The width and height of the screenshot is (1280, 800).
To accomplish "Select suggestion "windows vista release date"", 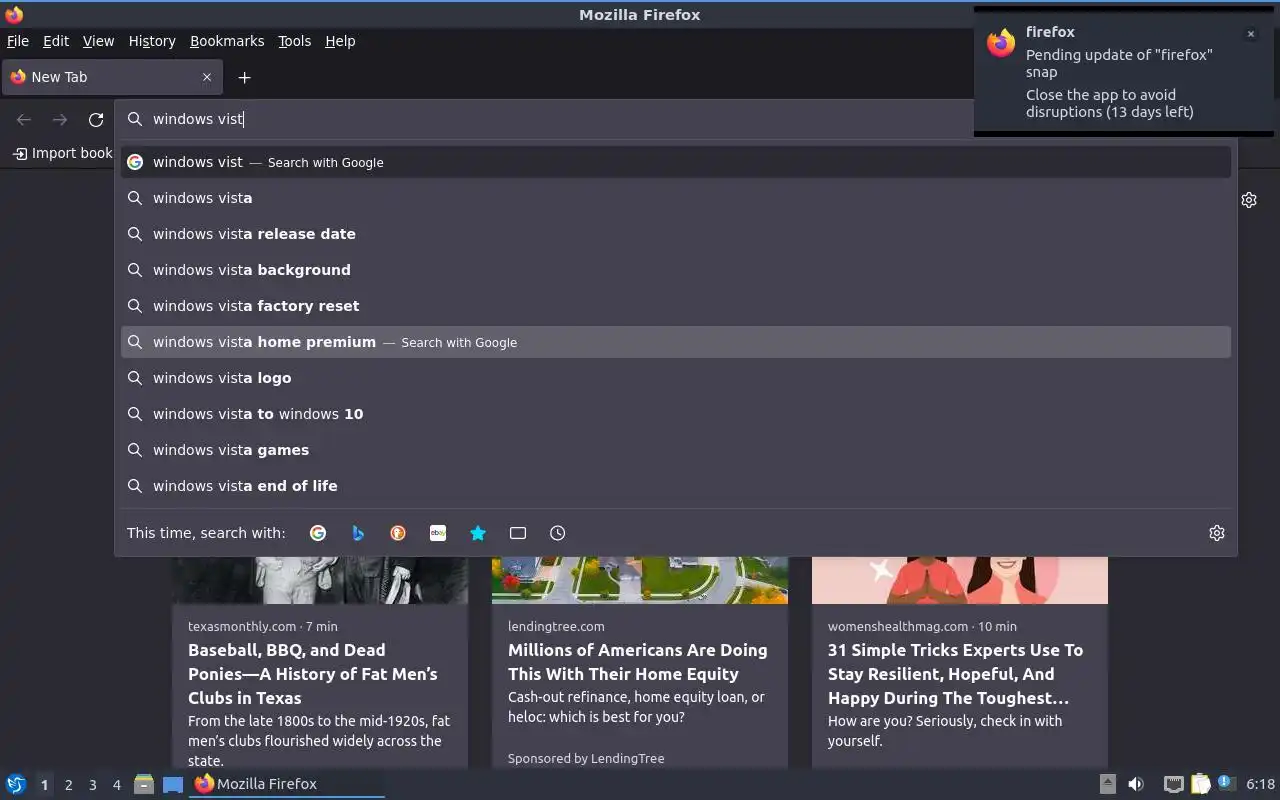I will pyautogui.click(x=676, y=234).
